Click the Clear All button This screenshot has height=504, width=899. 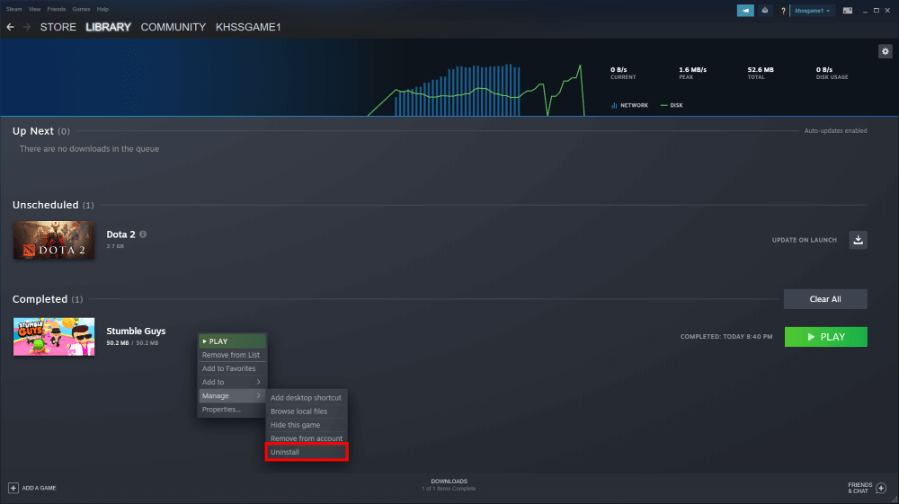[x=825, y=299]
